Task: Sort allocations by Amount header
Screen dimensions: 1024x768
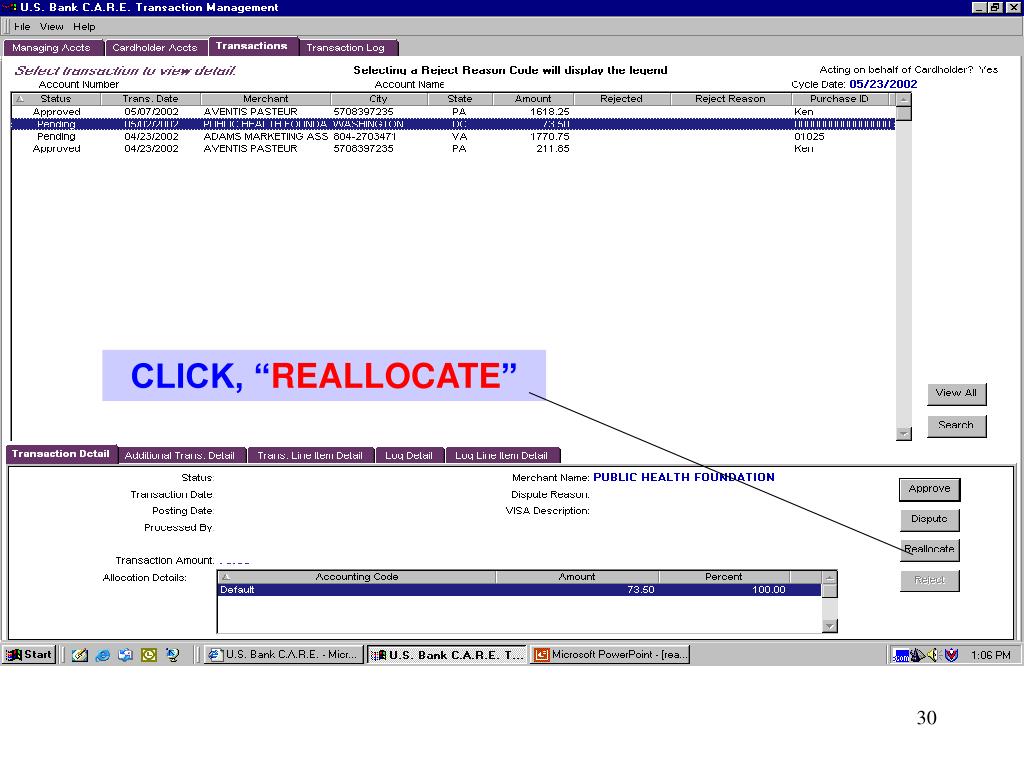Action: 577,577
